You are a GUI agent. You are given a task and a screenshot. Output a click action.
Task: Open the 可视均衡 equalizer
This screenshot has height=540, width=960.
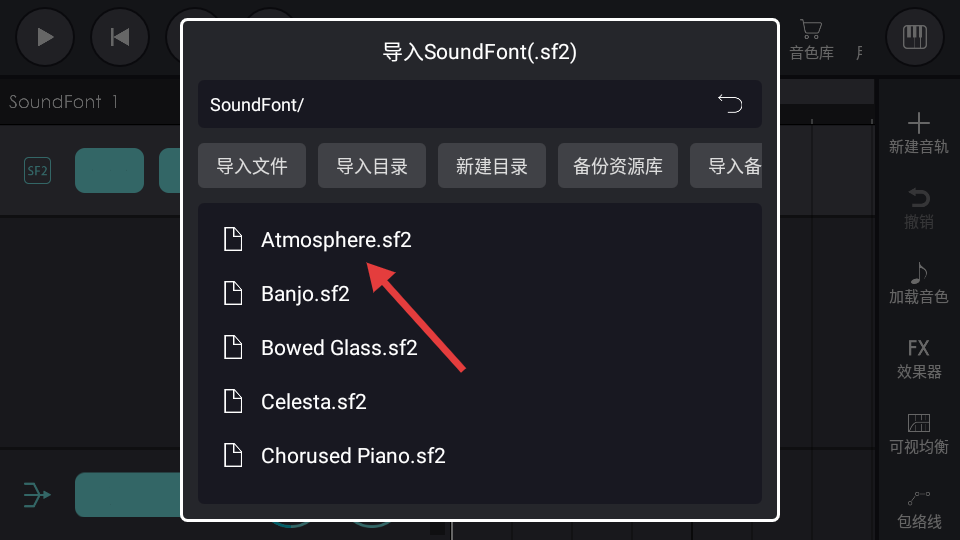tap(918, 433)
